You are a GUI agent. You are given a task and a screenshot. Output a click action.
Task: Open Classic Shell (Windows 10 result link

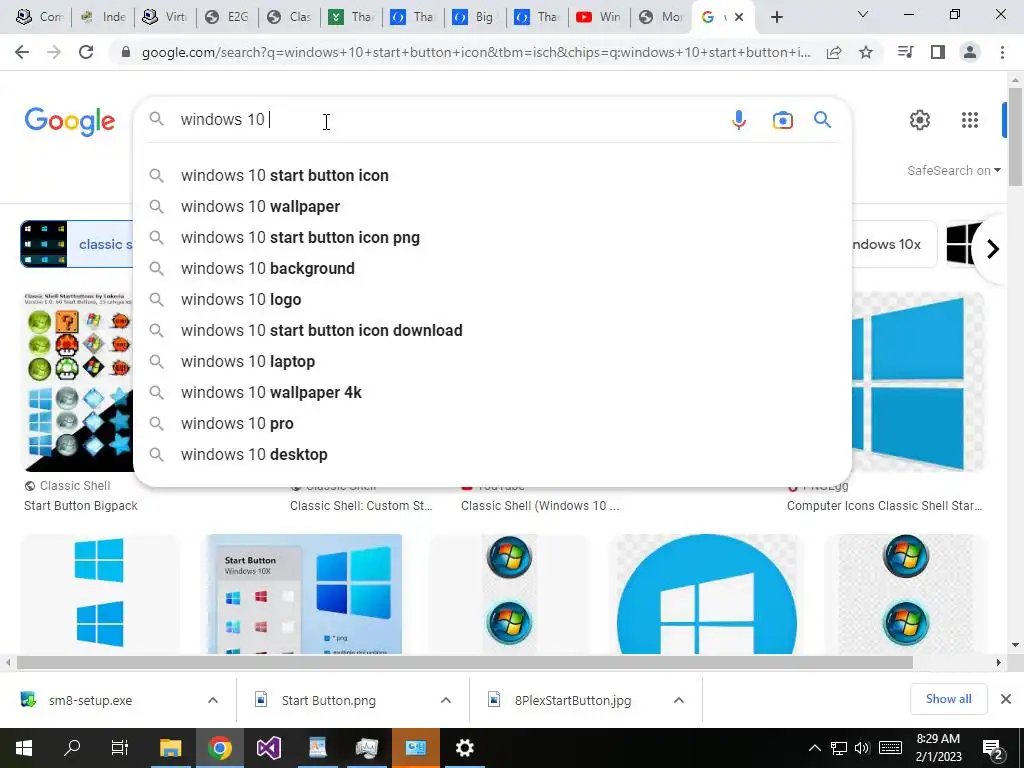click(x=540, y=505)
